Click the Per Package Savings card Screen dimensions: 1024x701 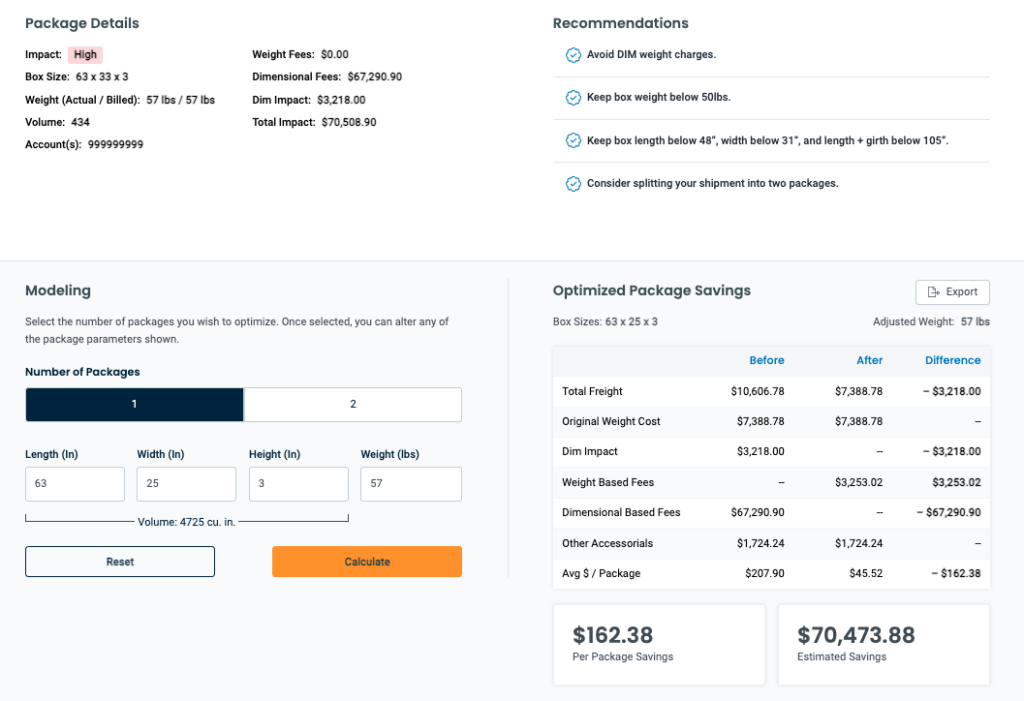pos(659,644)
